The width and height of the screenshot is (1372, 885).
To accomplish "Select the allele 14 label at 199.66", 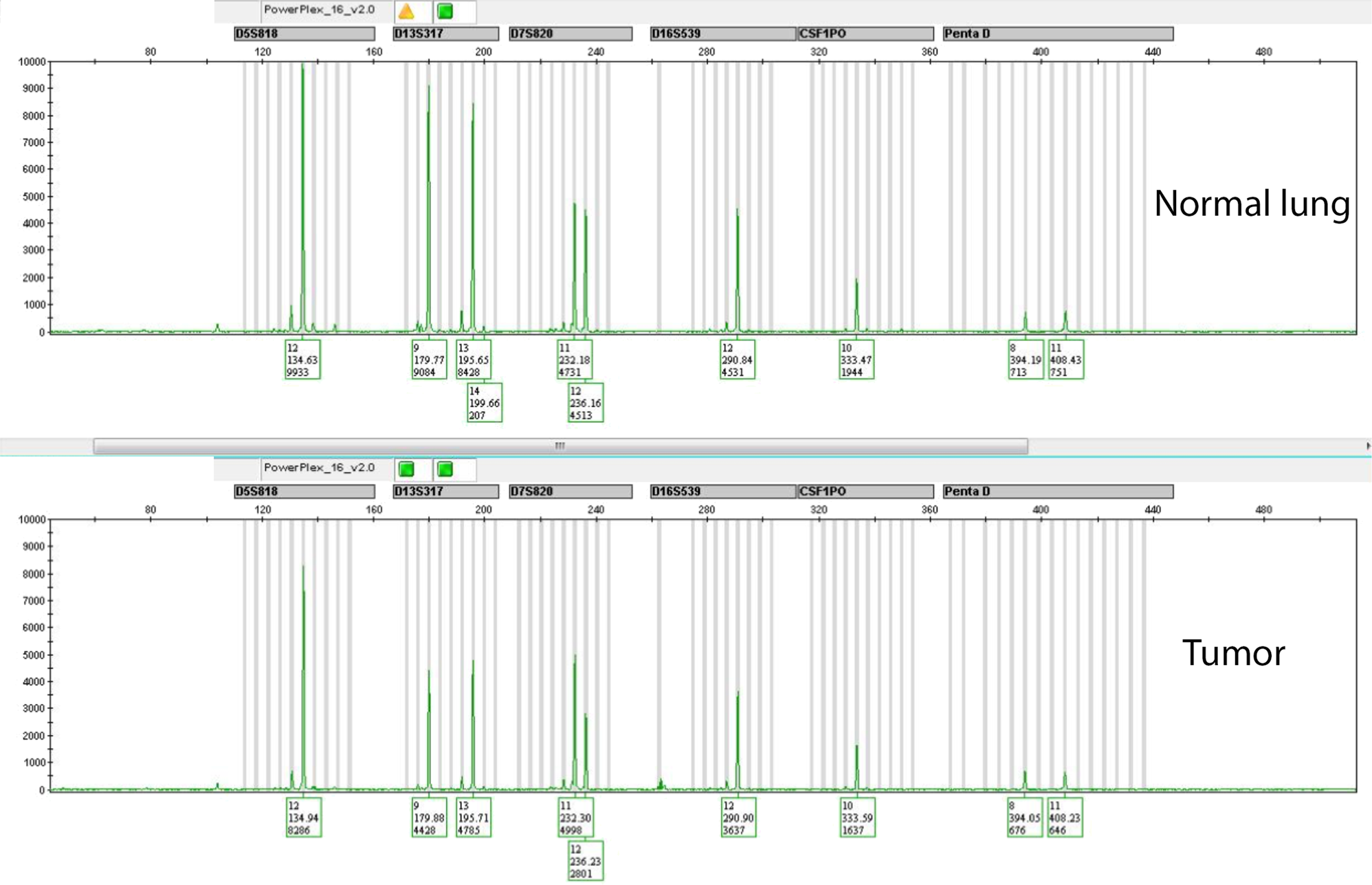I will coord(484,403).
